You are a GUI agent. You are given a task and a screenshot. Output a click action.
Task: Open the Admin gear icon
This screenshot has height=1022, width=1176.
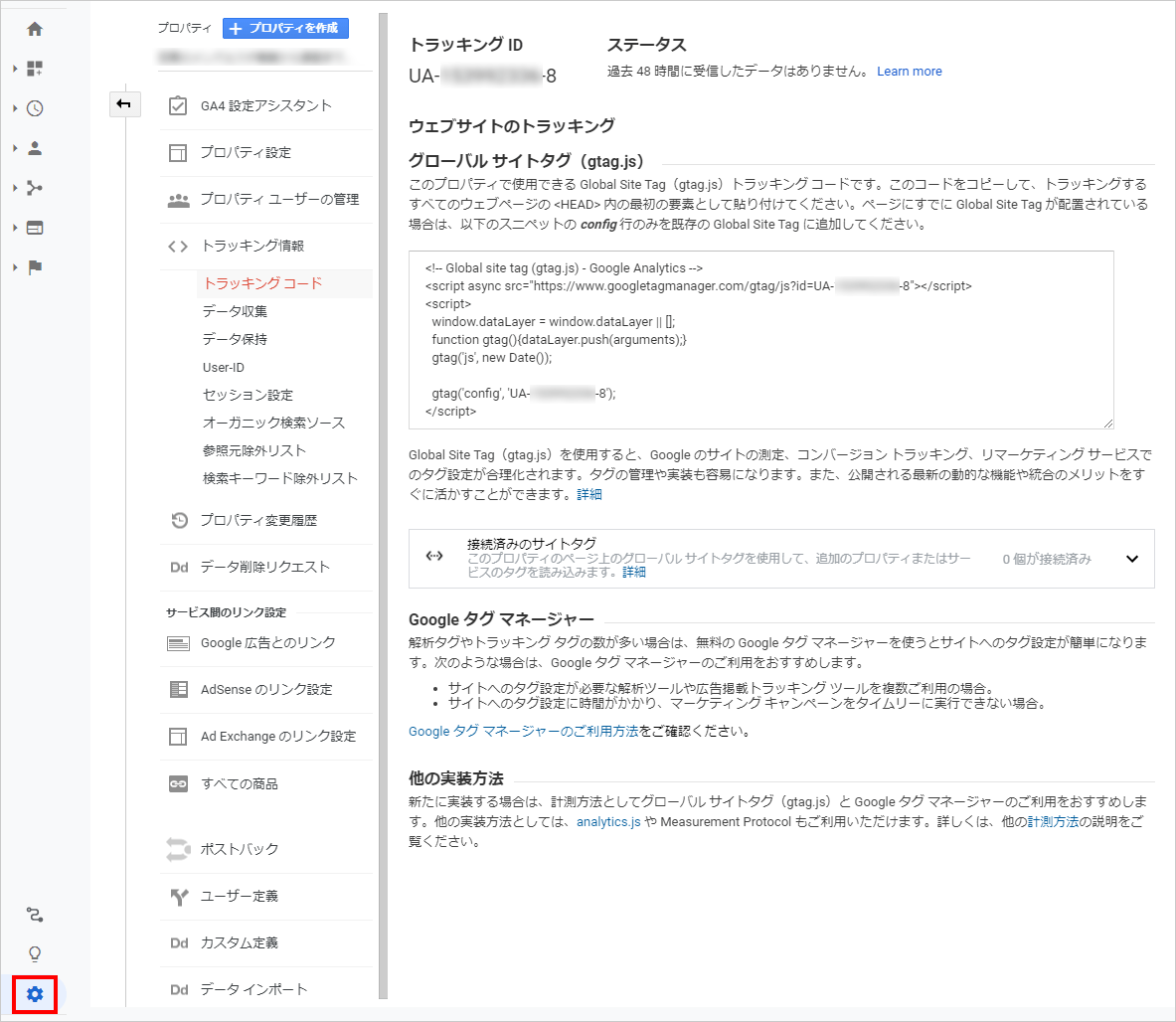click(x=35, y=994)
